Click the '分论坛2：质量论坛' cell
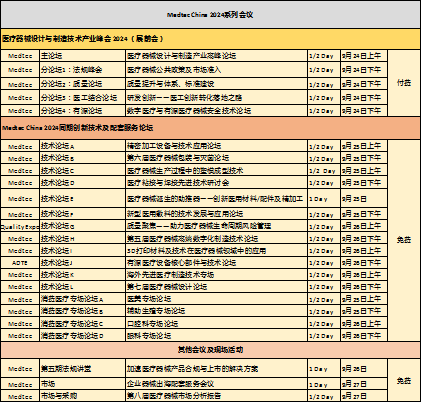 [82, 84]
